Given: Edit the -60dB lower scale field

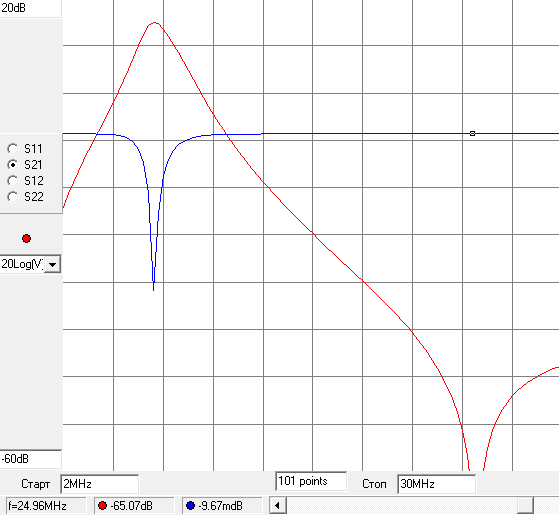Looking at the screenshot, I should click(x=31, y=459).
